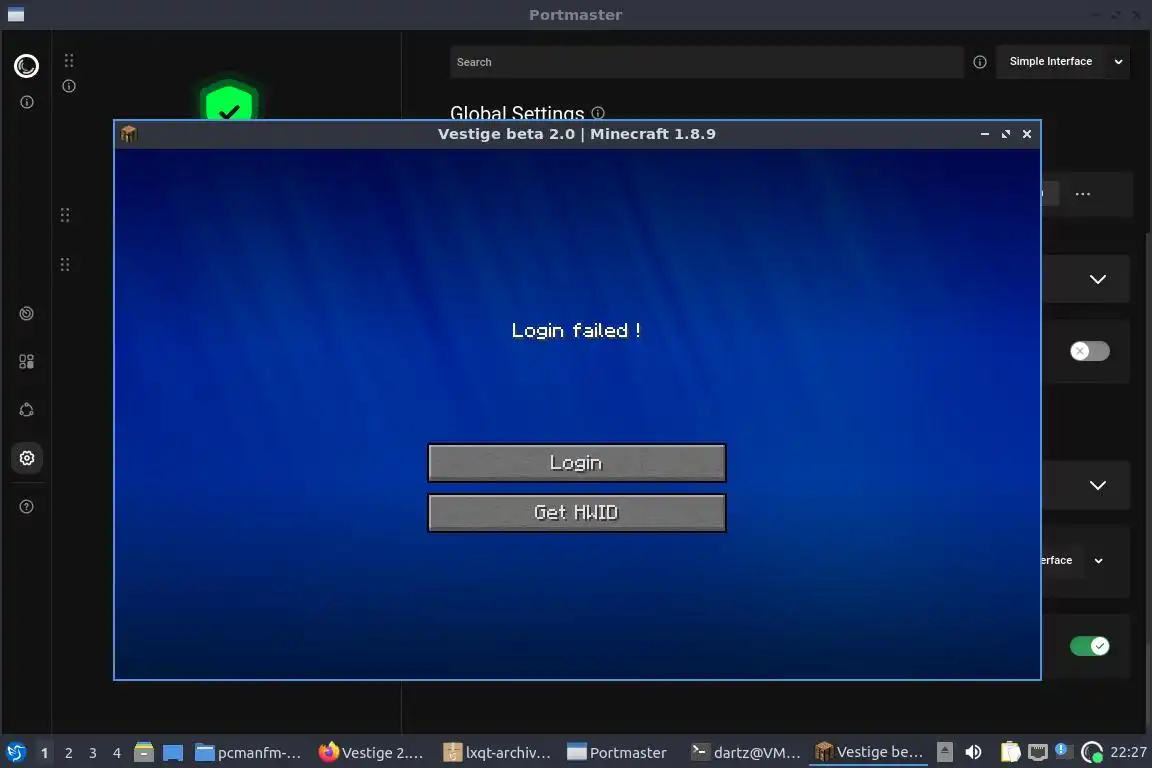The height and width of the screenshot is (768, 1152).
Task: Close the Vestige Minecraft window
Action: (x=1027, y=134)
